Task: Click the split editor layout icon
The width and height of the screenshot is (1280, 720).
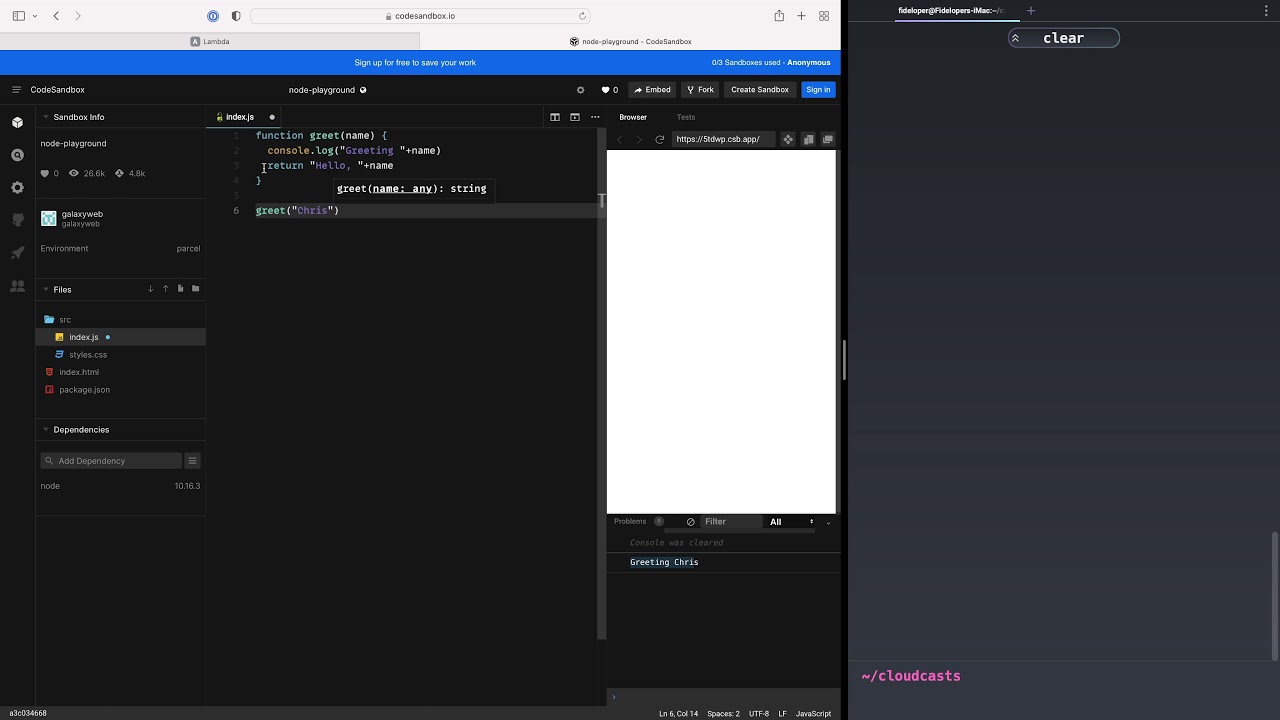Action: [555, 117]
